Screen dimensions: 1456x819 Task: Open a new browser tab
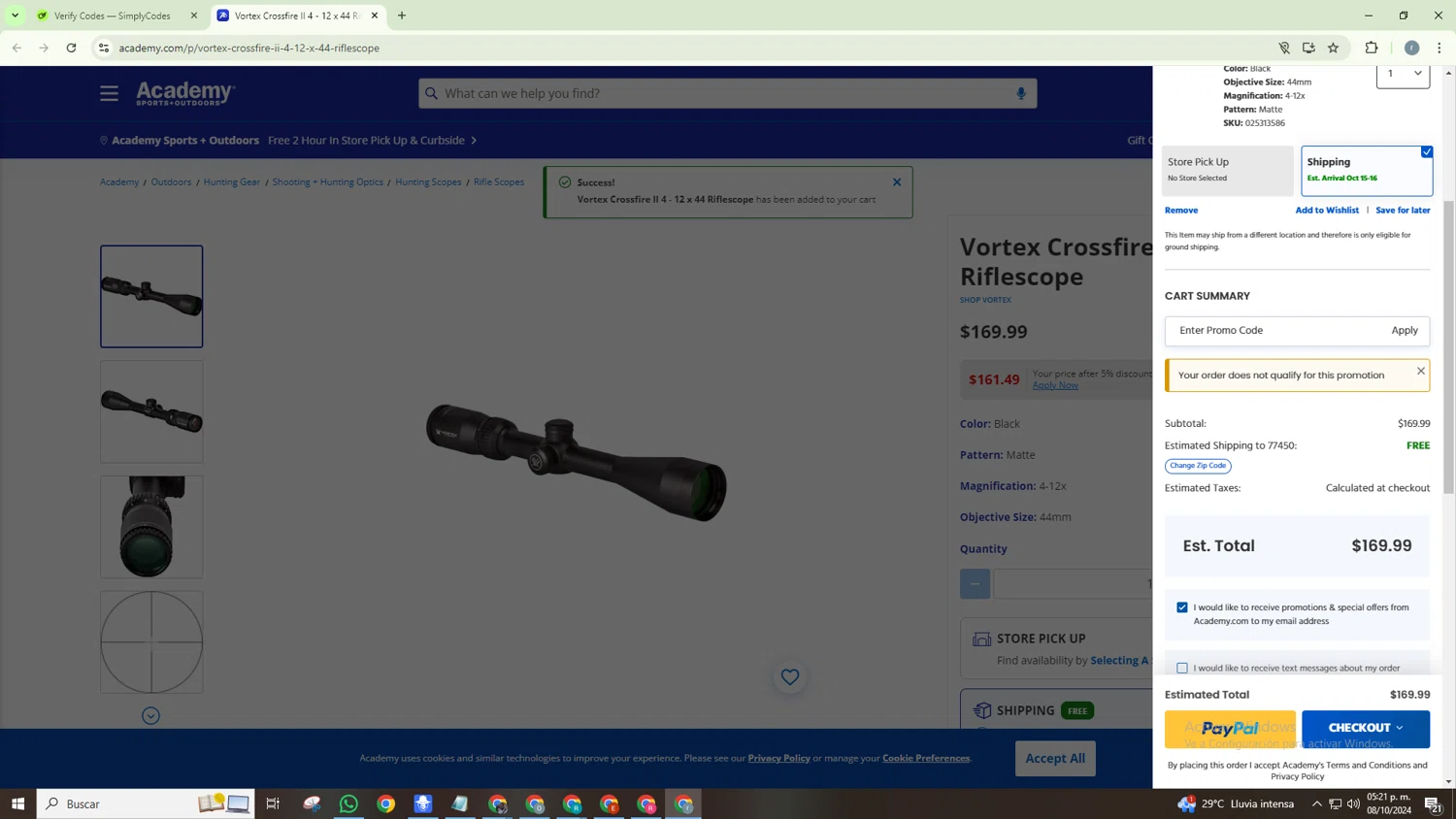point(402,16)
